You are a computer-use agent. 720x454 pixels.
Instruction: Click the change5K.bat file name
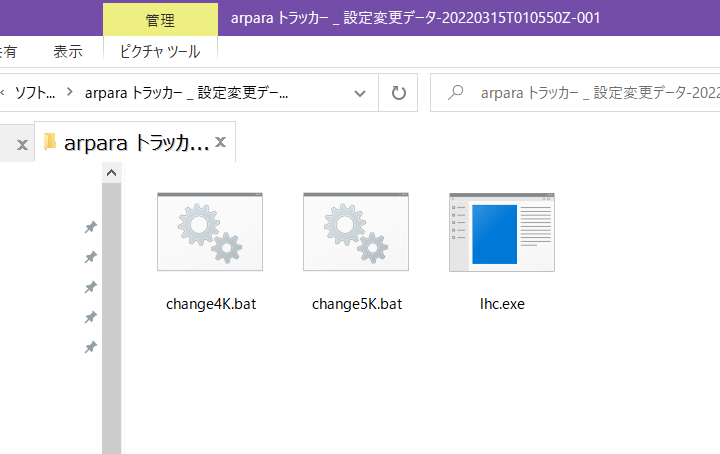coord(357,304)
